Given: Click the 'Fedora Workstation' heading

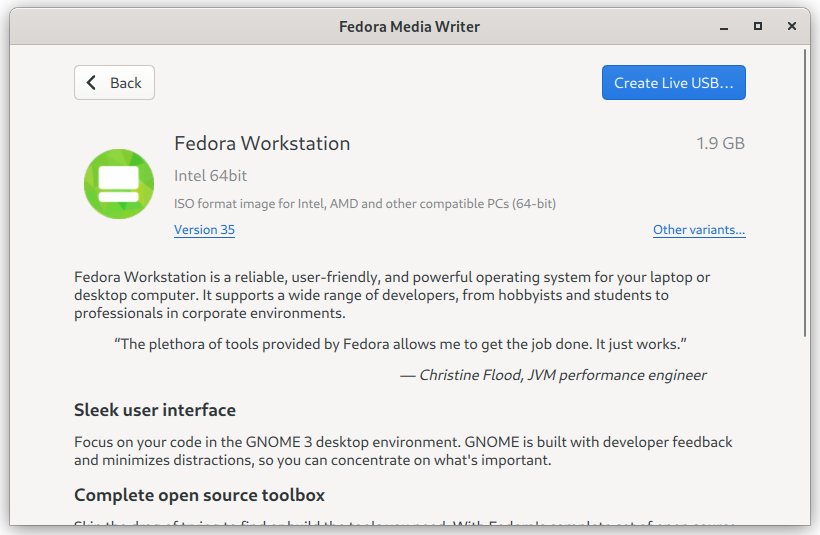Looking at the screenshot, I should (262, 143).
